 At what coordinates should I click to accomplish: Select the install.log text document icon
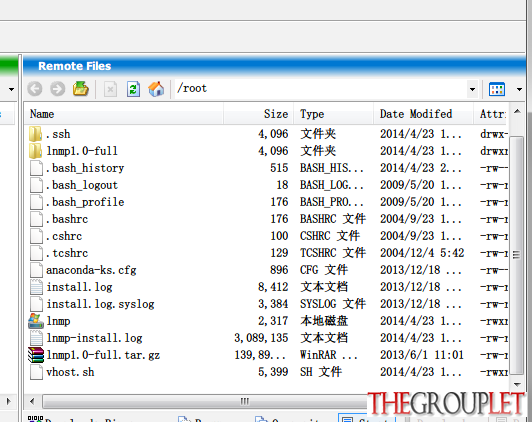click(36, 287)
